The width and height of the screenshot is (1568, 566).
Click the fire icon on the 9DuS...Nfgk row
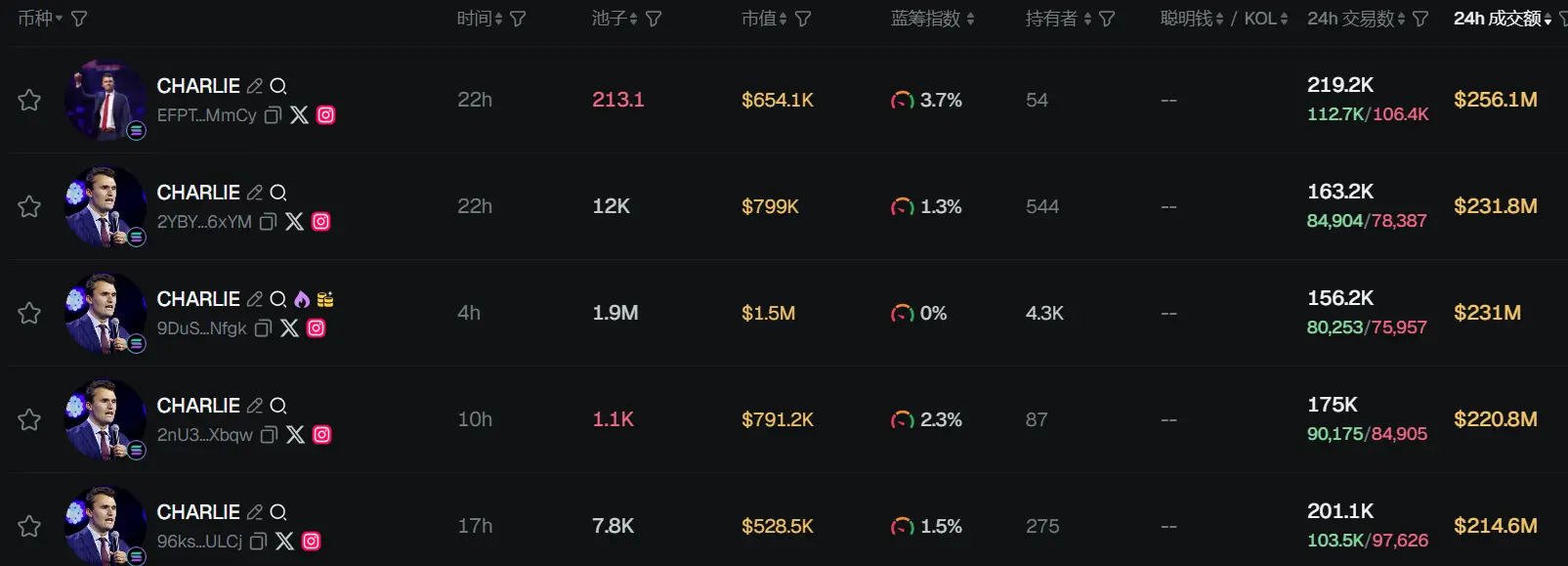302,299
